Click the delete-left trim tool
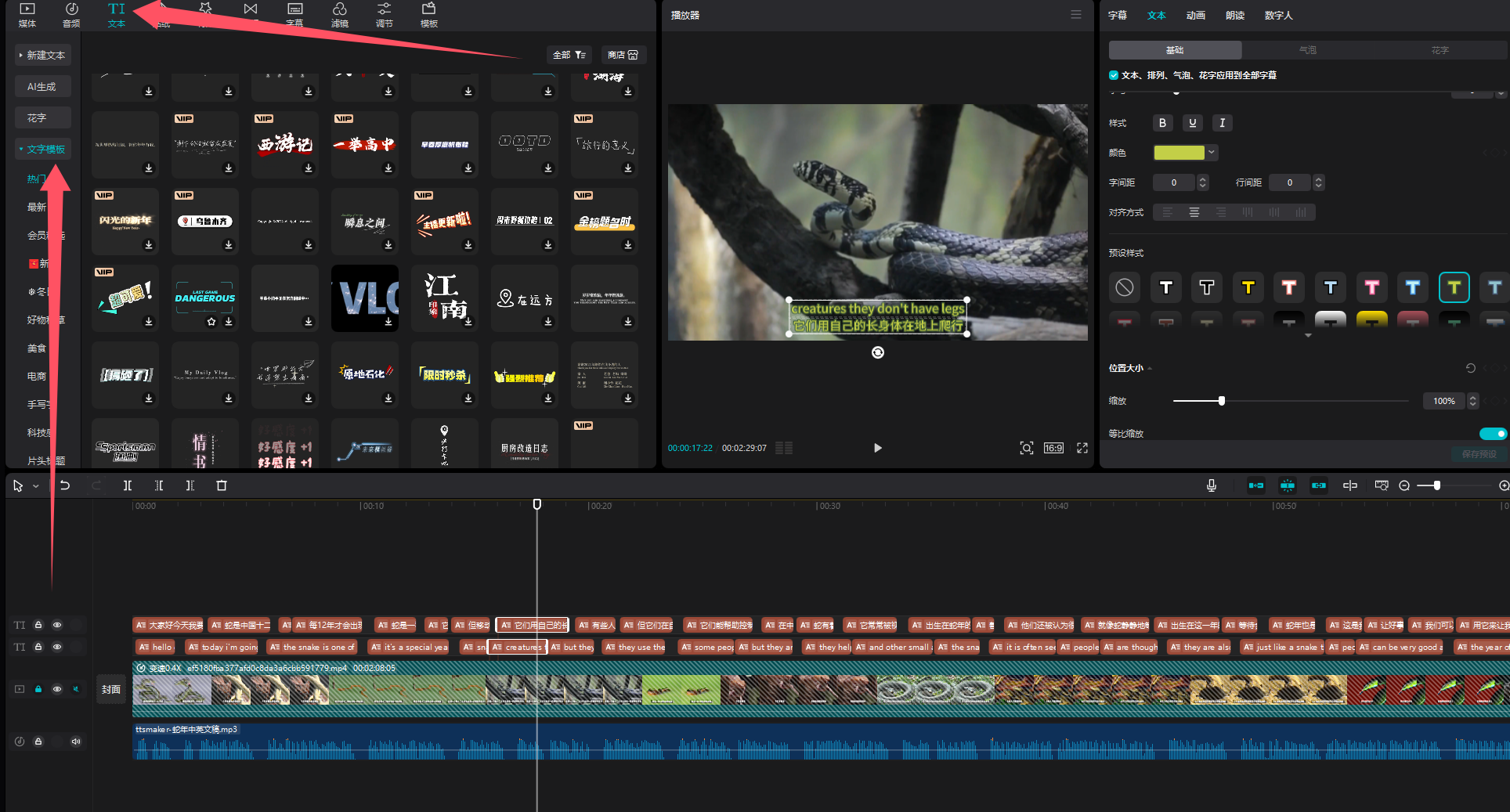The width and height of the screenshot is (1510, 812). click(x=159, y=485)
